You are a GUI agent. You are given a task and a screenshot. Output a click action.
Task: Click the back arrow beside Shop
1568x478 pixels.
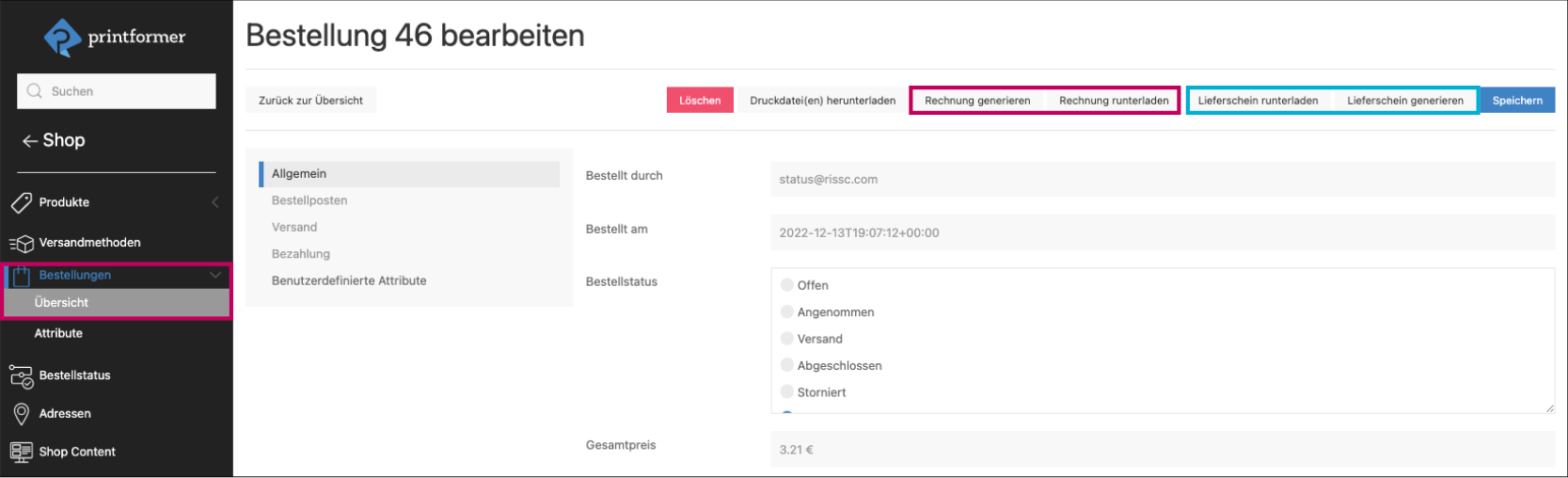click(x=30, y=141)
